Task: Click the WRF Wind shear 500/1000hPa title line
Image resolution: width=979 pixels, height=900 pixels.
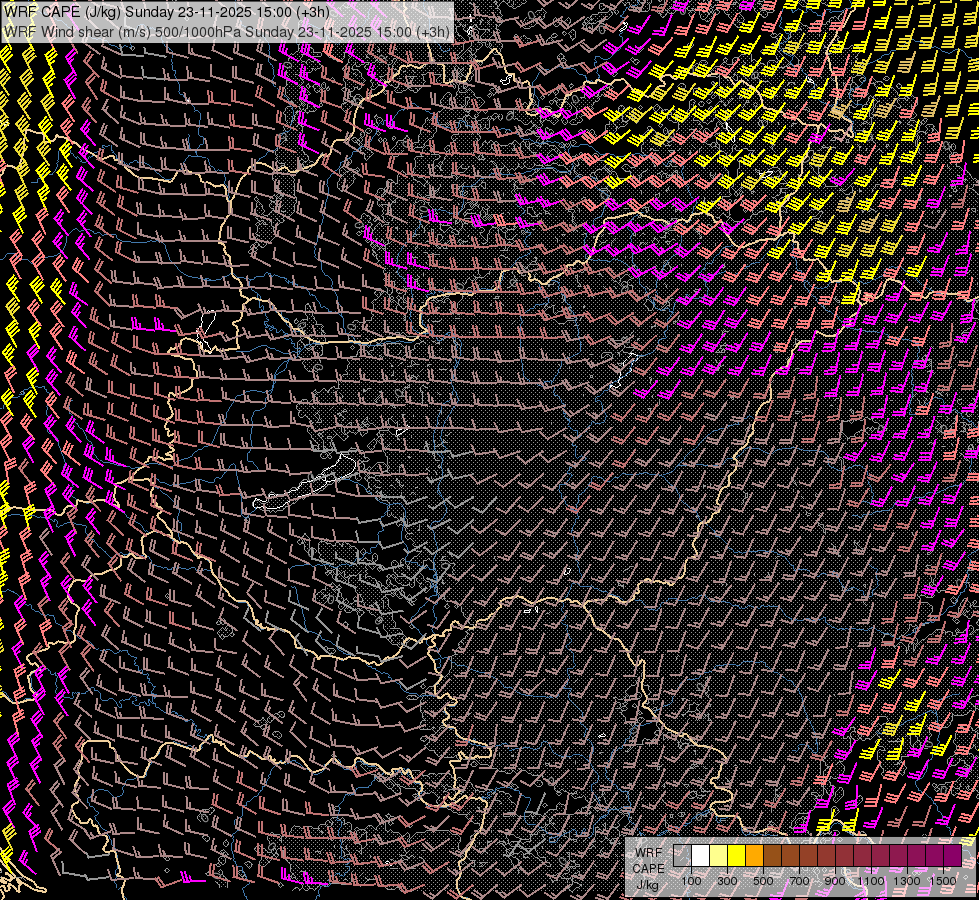Action: pos(227,31)
